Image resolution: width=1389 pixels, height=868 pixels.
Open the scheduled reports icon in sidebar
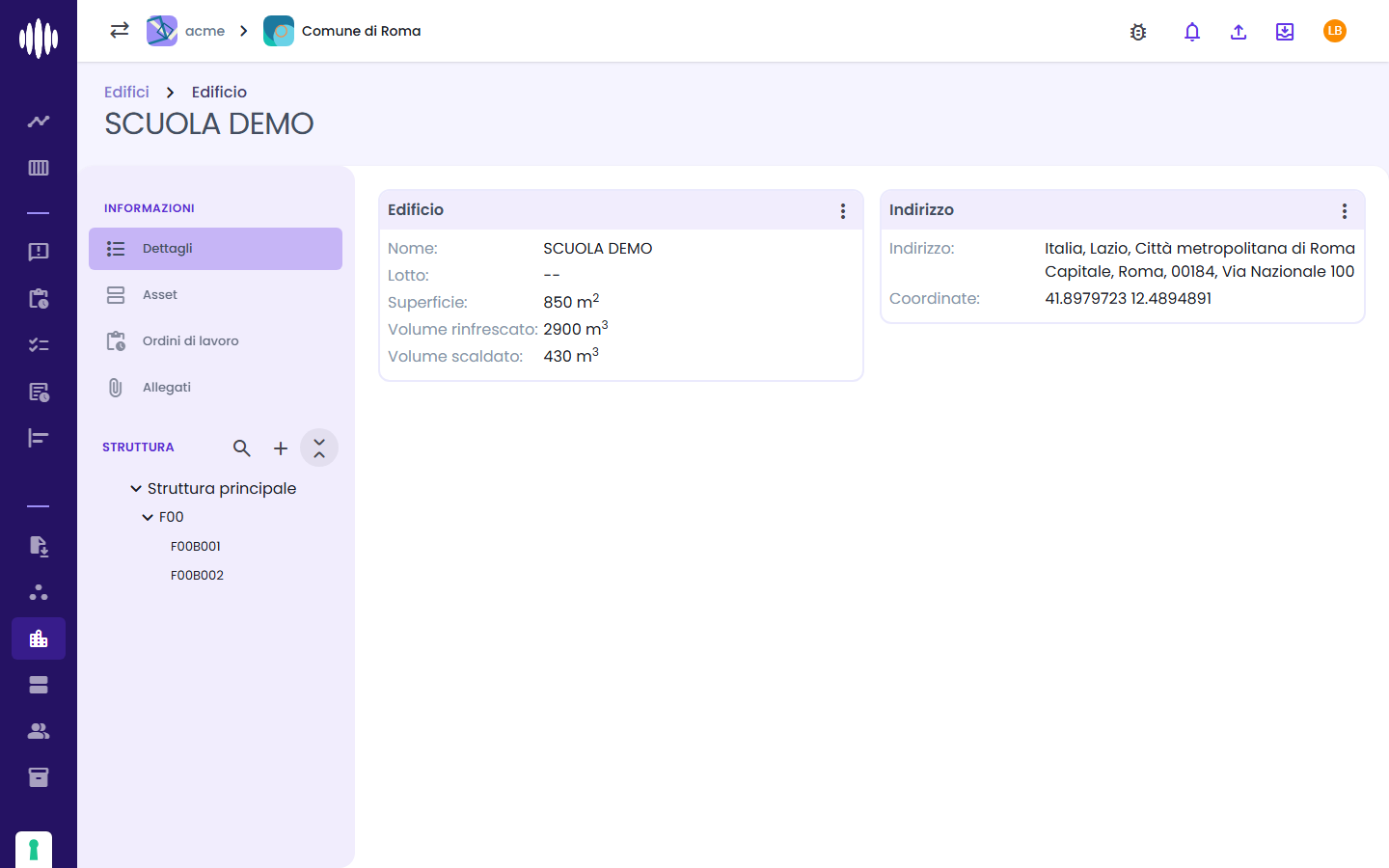click(x=39, y=392)
